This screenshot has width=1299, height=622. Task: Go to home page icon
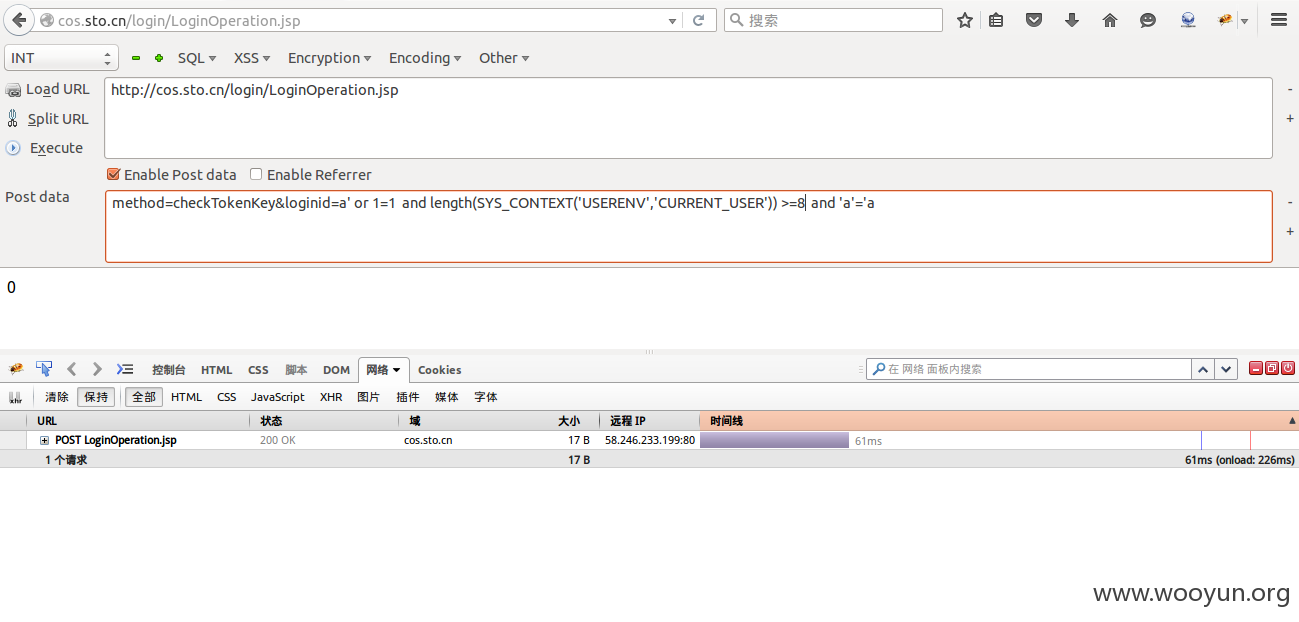coord(1110,20)
